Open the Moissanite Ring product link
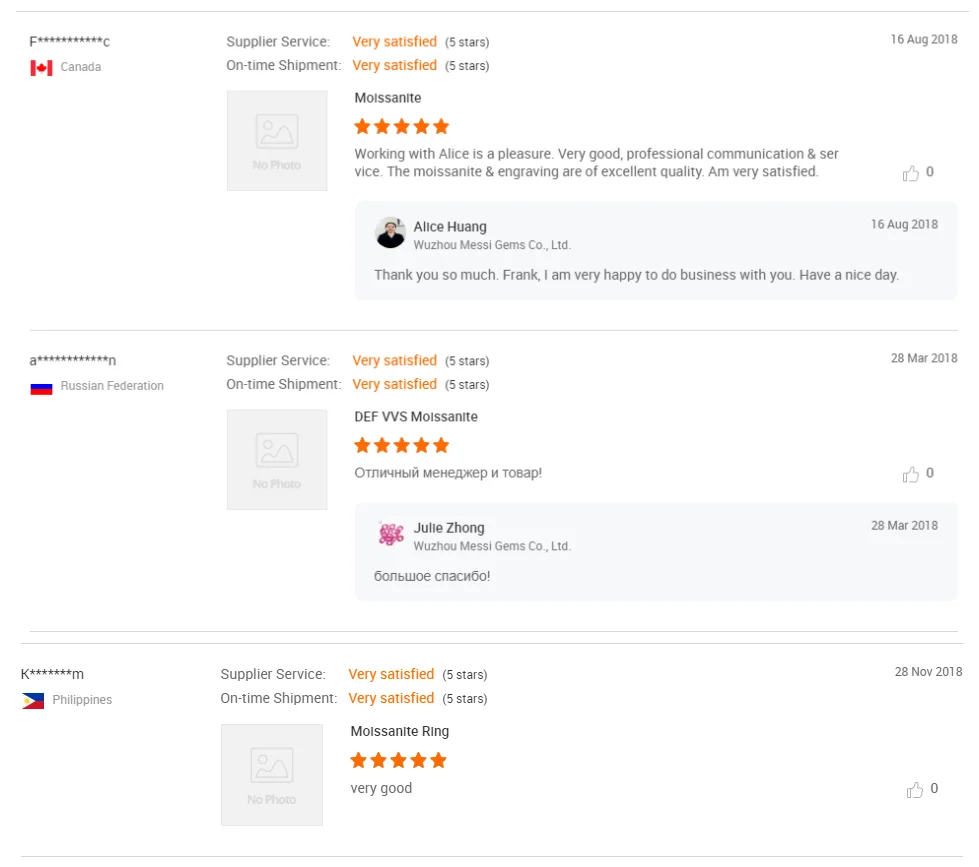979x867 pixels. pos(400,732)
